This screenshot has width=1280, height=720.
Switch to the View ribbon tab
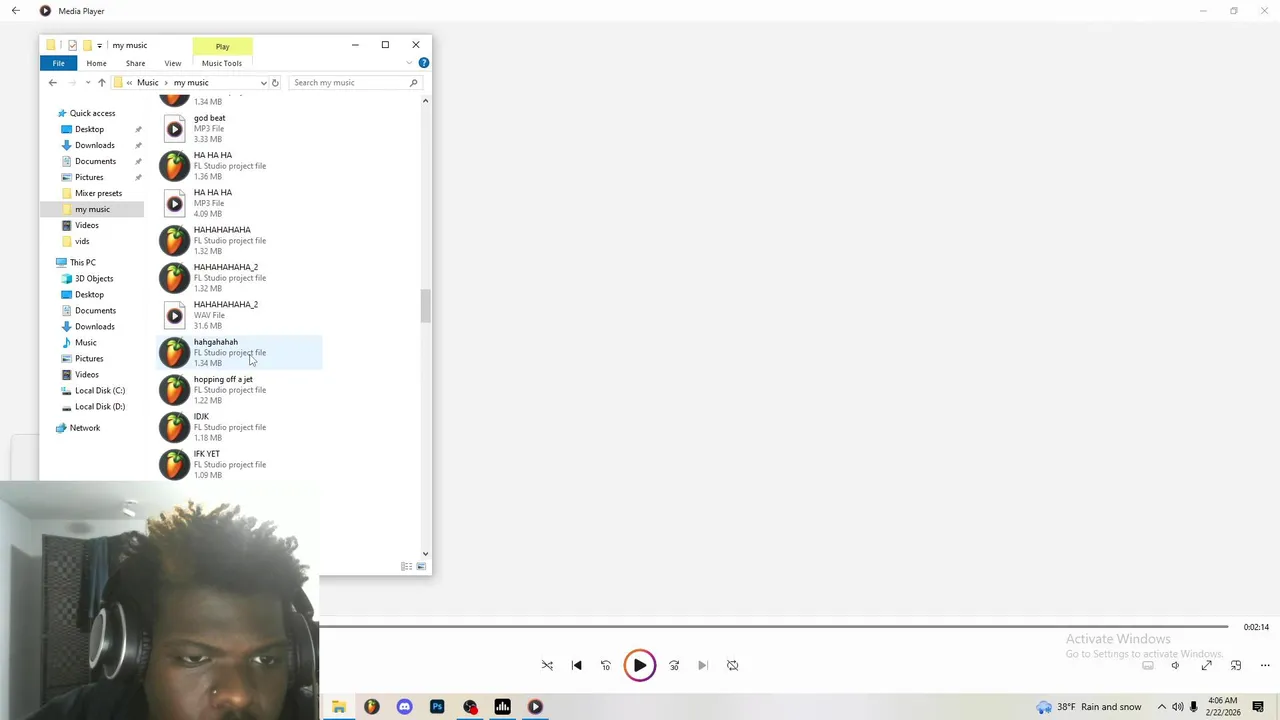tap(173, 63)
